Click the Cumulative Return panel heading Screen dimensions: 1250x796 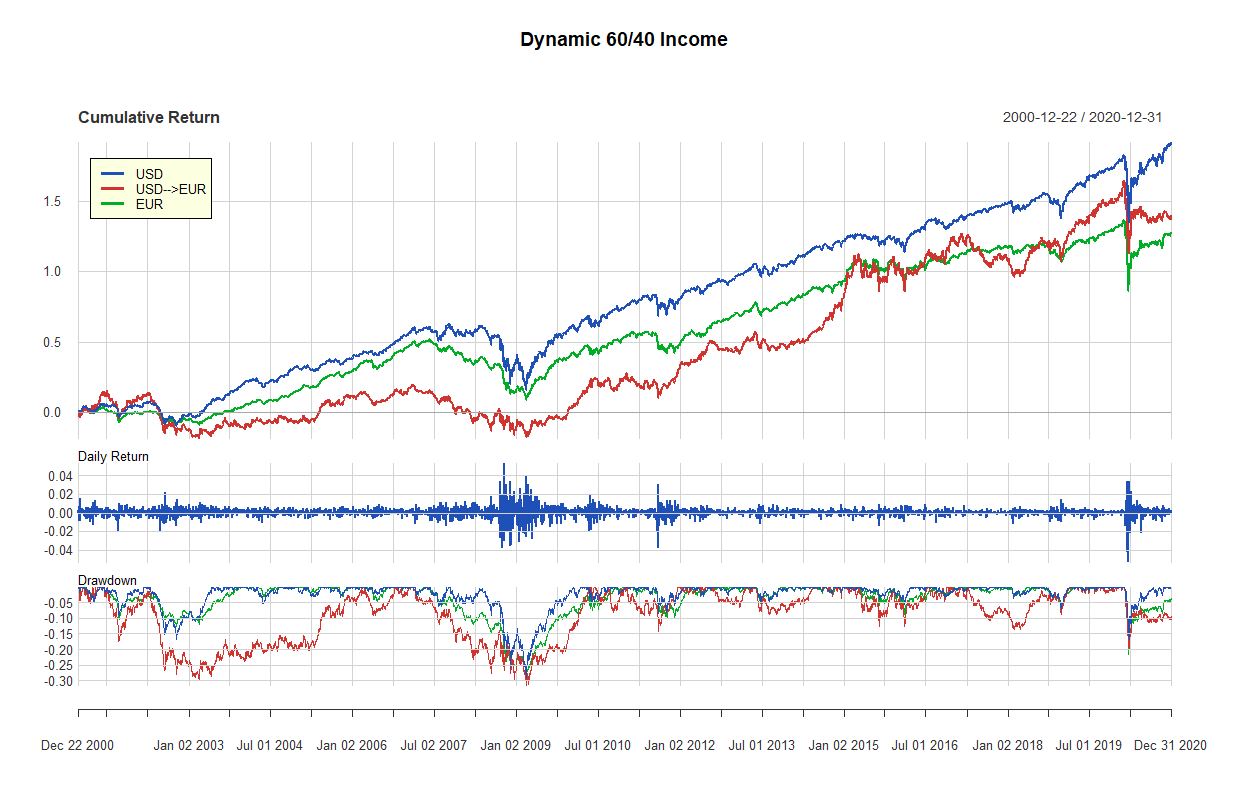tap(149, 118)
